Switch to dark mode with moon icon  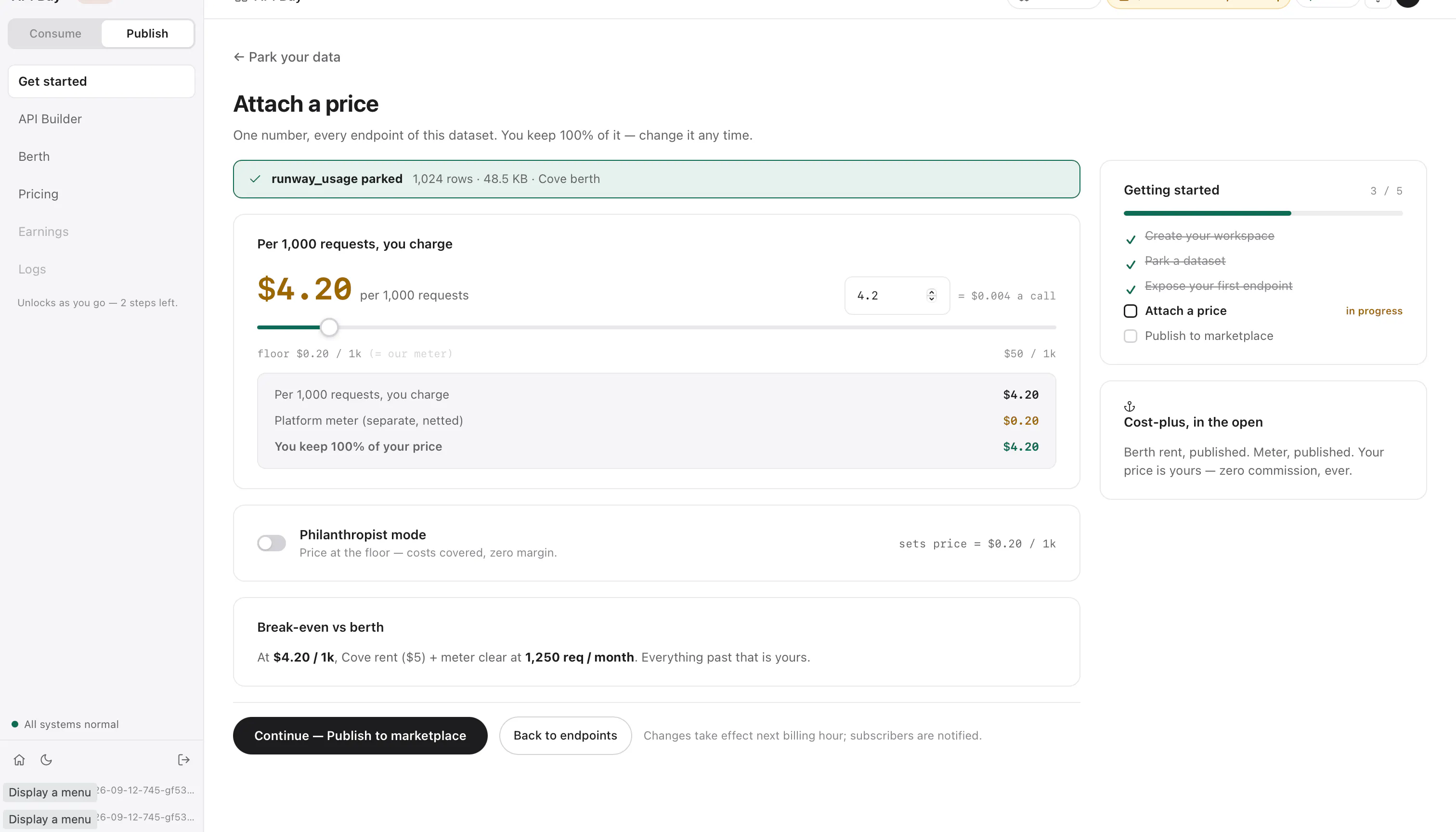click(x=46, y=759)
